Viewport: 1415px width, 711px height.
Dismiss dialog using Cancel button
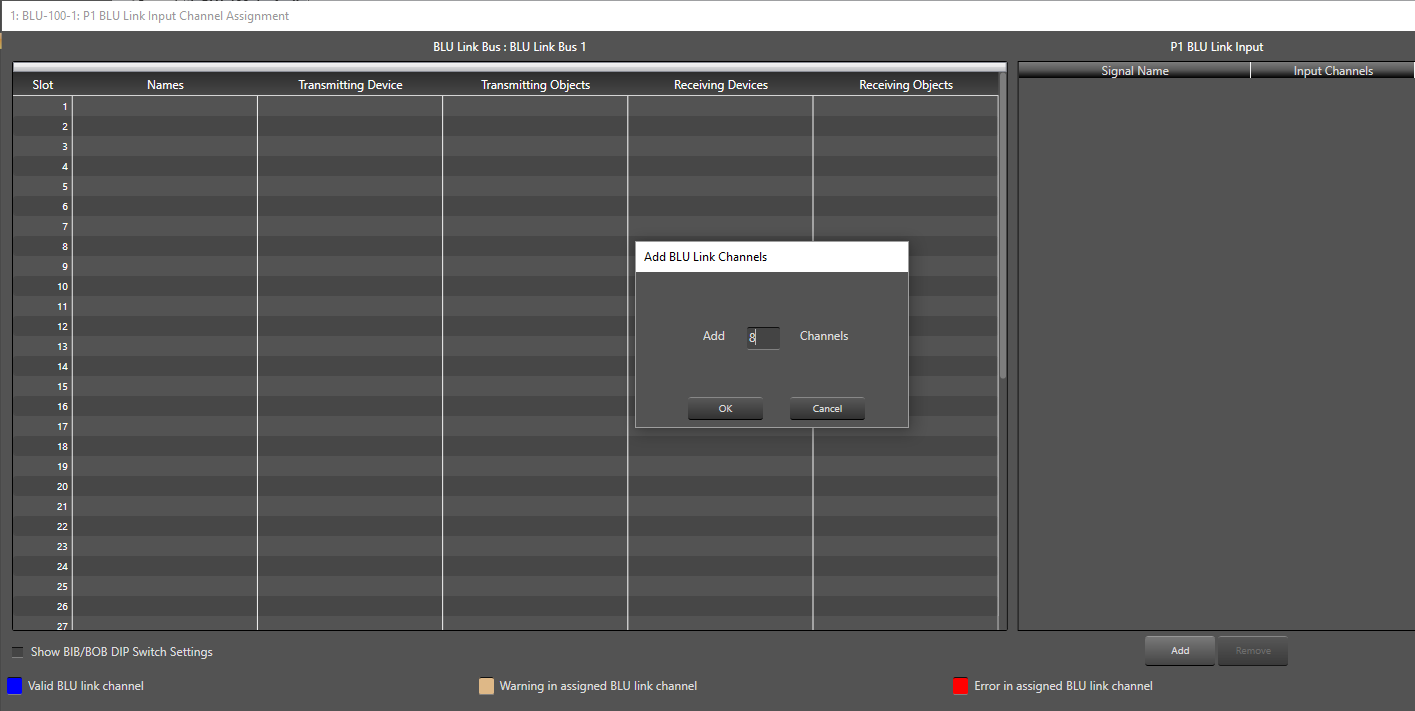tap(827, 408)
